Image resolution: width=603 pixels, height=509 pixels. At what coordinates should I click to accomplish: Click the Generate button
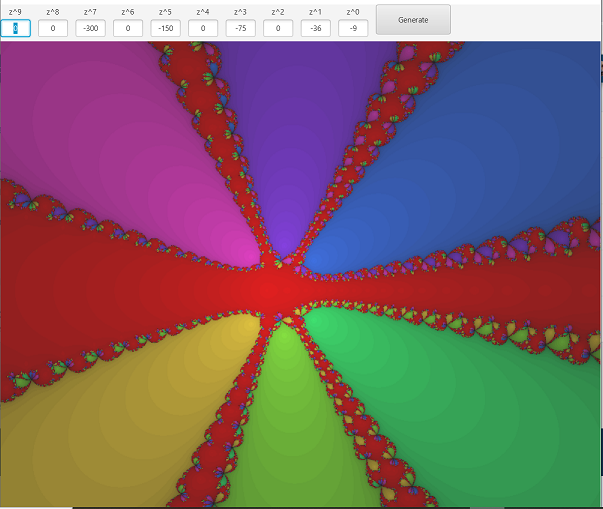[x=413, y=20]
